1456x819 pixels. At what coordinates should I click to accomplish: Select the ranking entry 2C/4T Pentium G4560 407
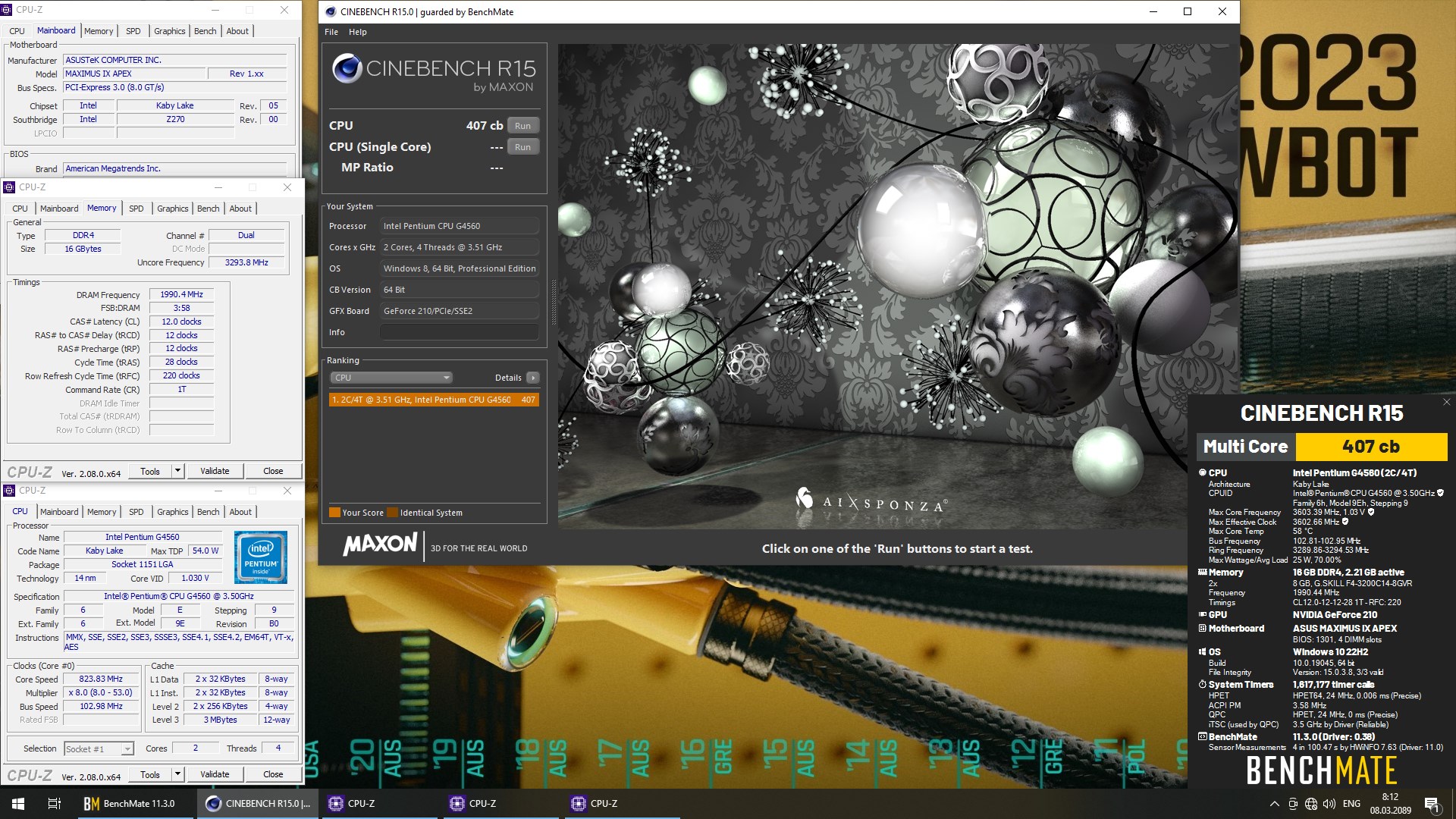pyautogui.click(x=434, y=400)
